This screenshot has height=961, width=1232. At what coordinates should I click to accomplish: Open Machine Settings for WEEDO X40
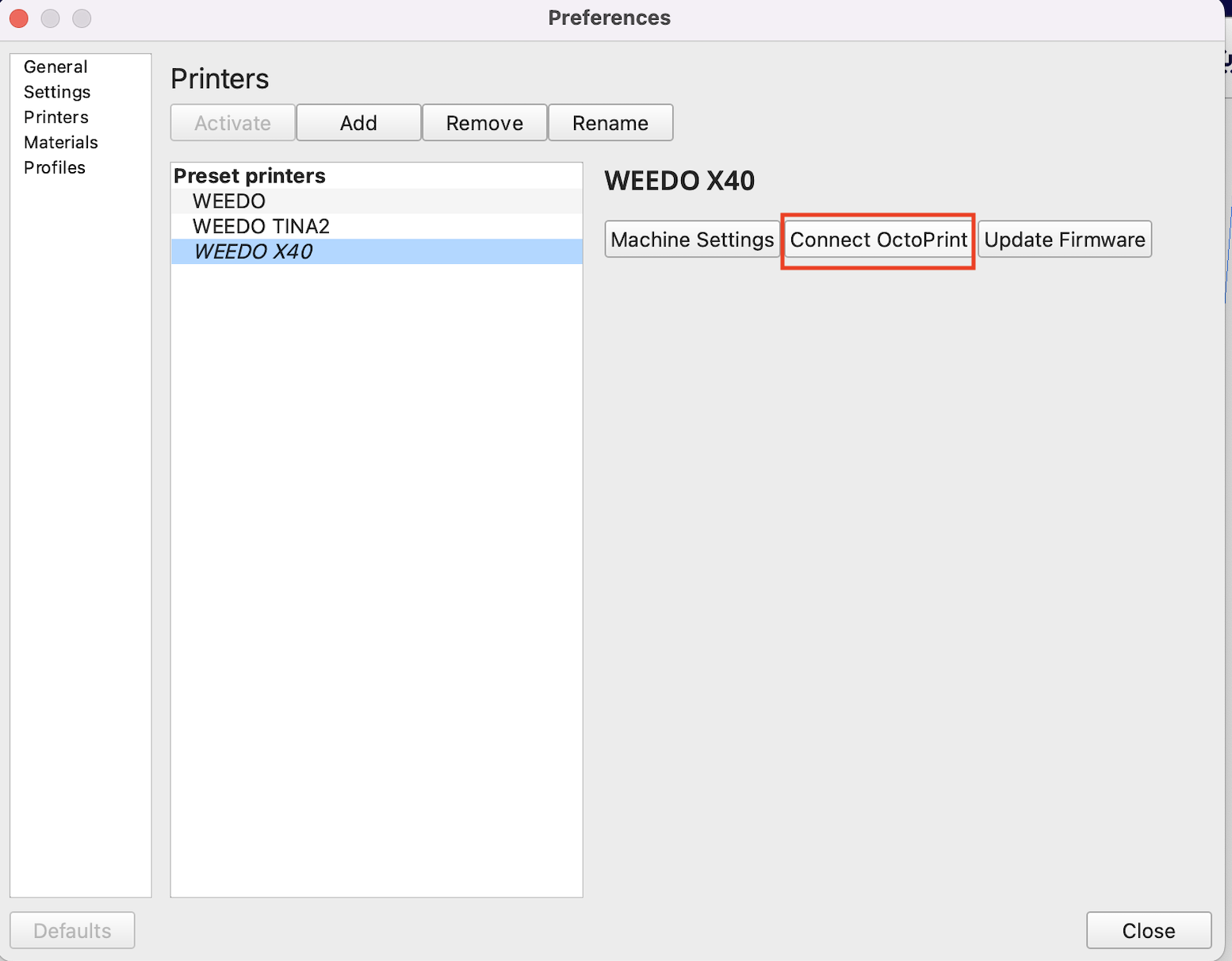click(x=692, y=239)
